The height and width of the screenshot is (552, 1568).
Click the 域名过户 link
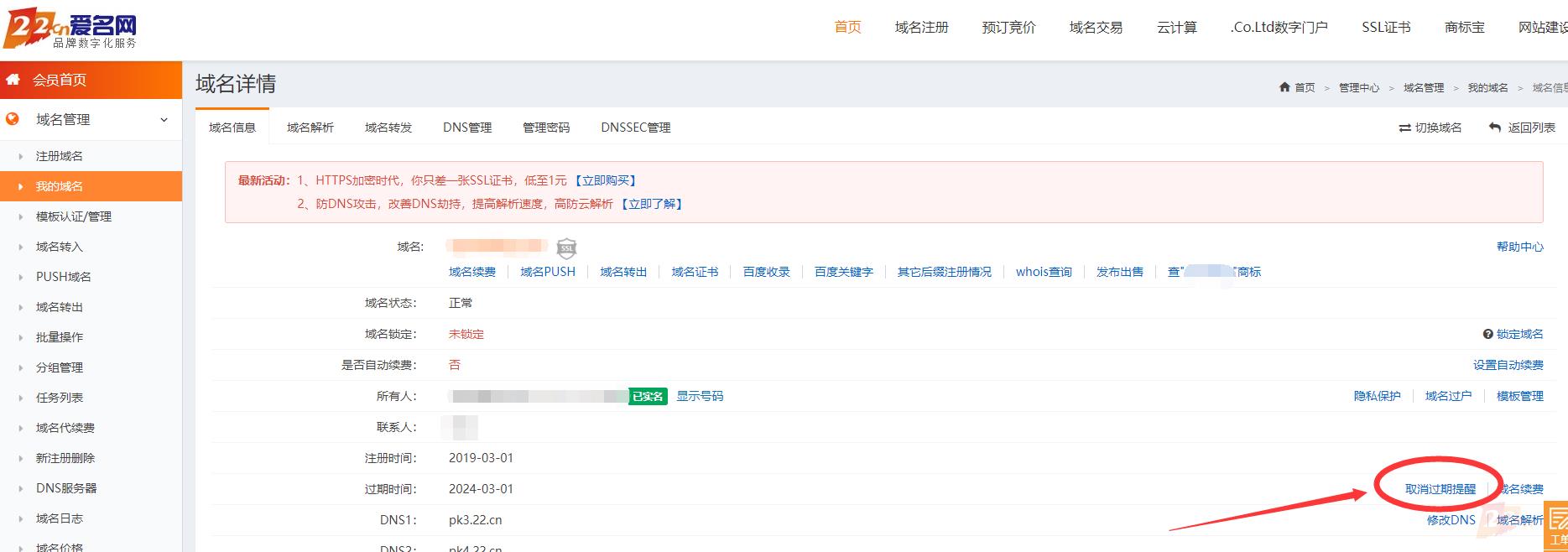click(x=1449, y=396)
